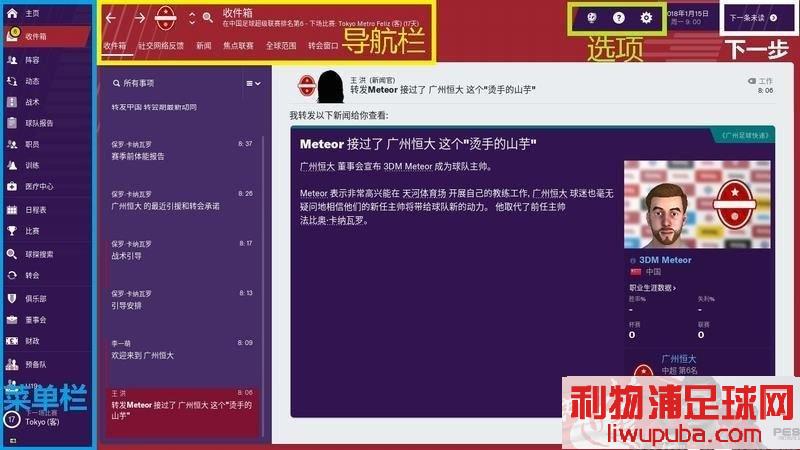This screenshot has width=800, height=450.
Task: Open the 欢迎来到 广州恒大 message
Action: (x=182, y=349)
